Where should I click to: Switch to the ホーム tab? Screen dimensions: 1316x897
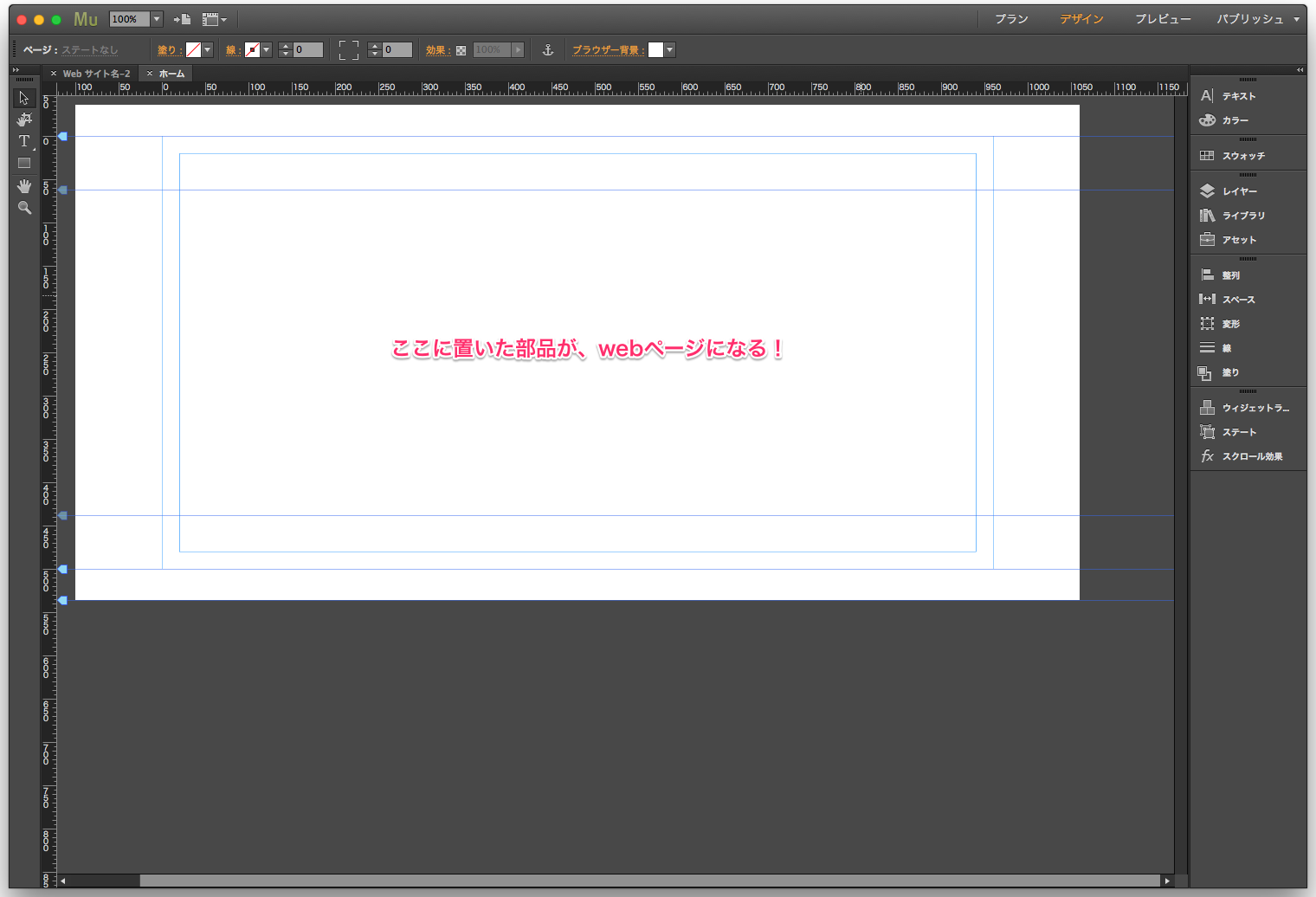[170, 73]
